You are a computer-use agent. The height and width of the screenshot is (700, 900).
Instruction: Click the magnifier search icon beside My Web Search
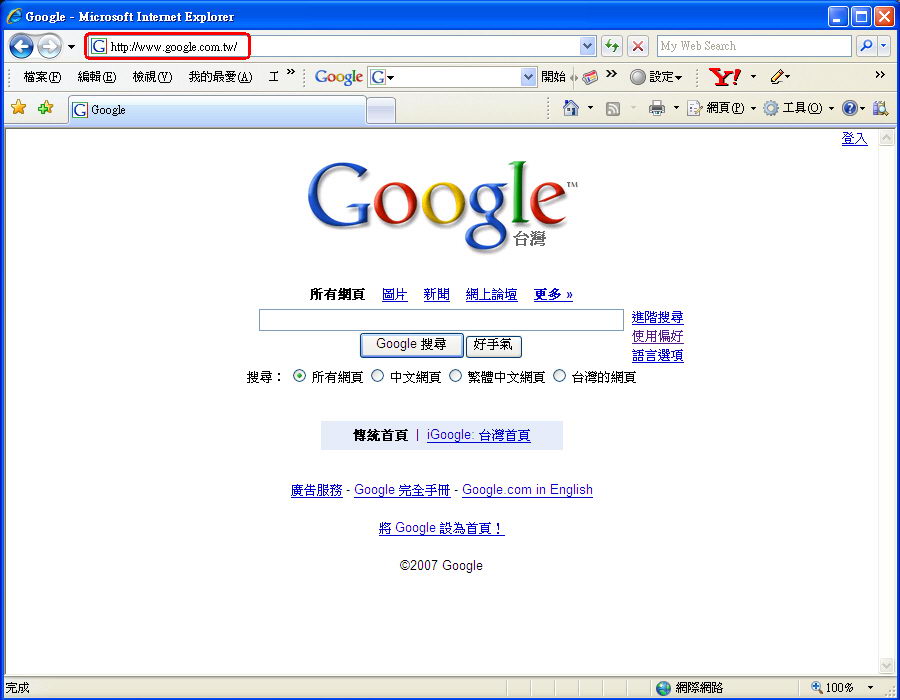click(x=867, y=45)
